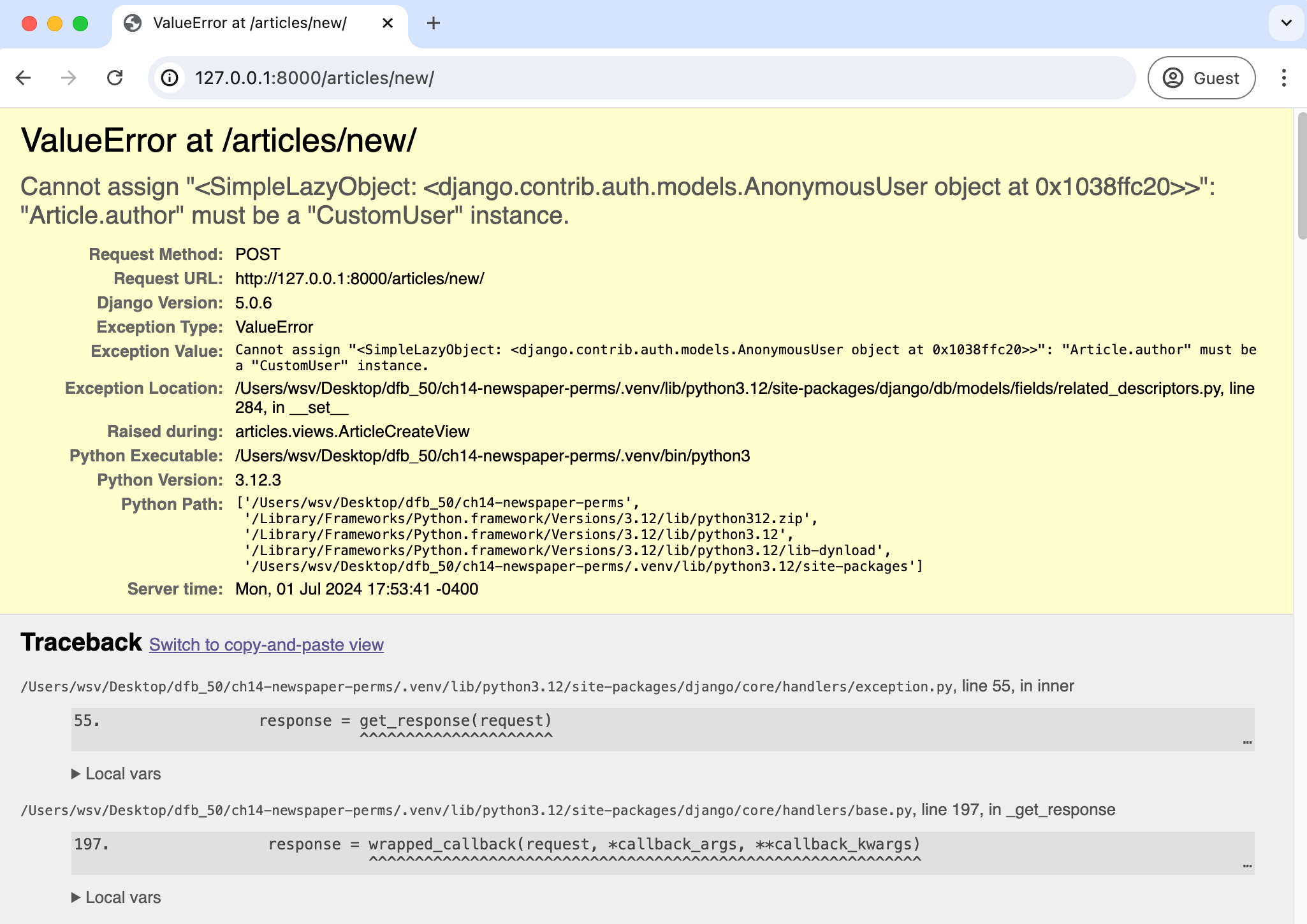Viewport: 1307px width, 924px height.
Task: Click Django Version value 5.0.6
Action: click(254, 303)
